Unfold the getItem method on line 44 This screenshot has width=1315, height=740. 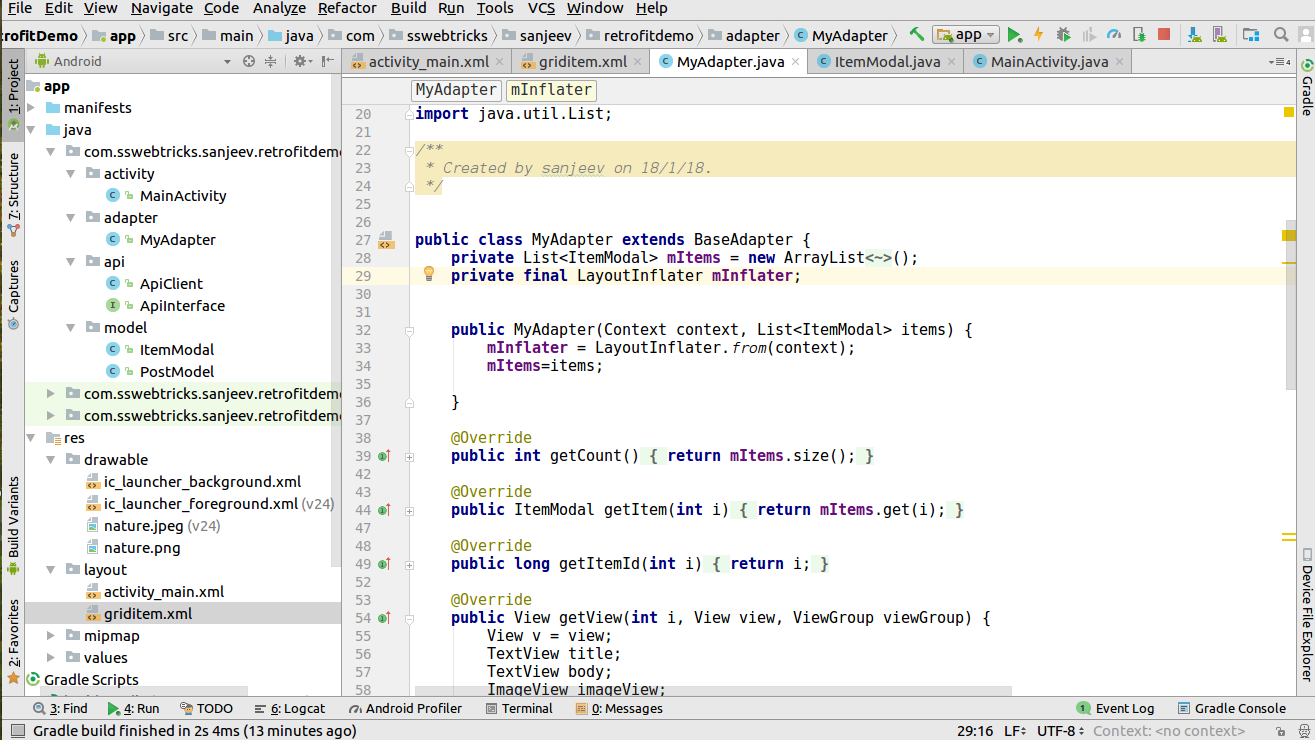click(410, 510)
